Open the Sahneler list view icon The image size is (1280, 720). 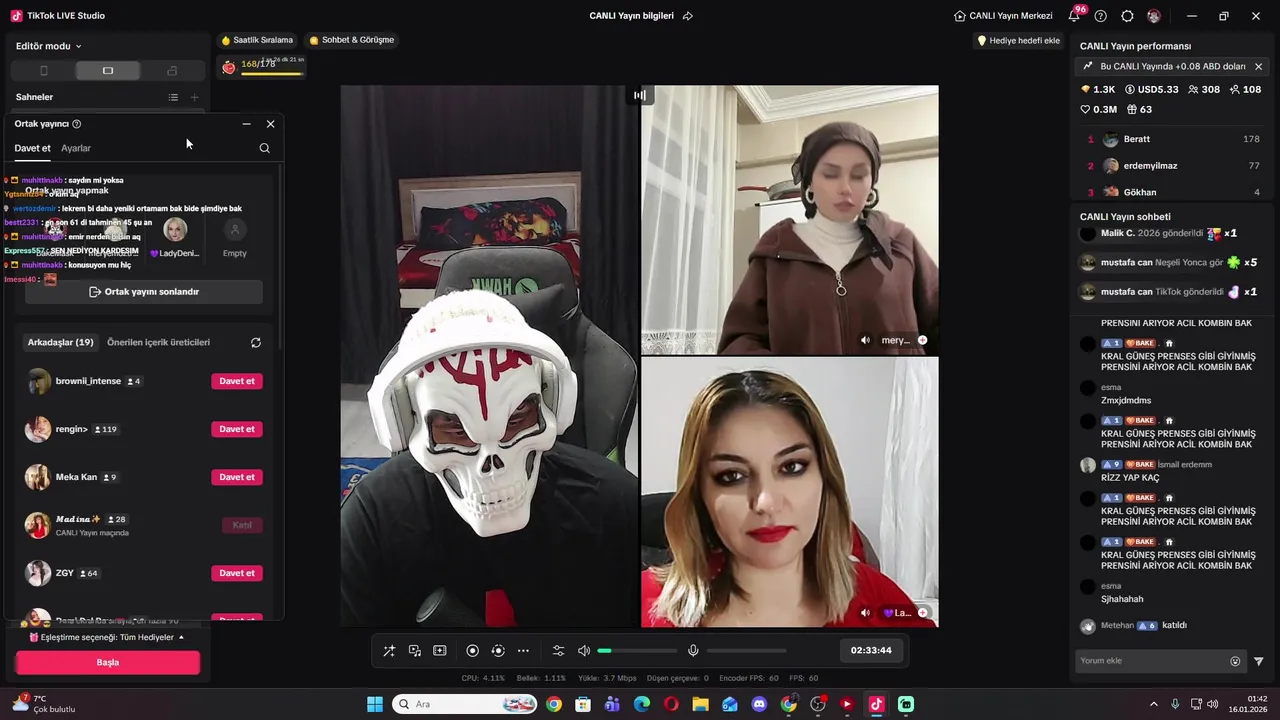point(173,97)
